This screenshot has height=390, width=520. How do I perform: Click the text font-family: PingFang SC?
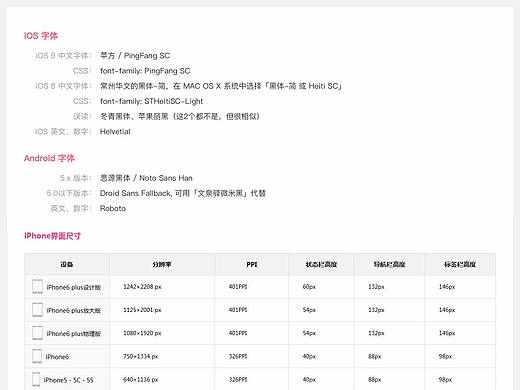[145, 71]
